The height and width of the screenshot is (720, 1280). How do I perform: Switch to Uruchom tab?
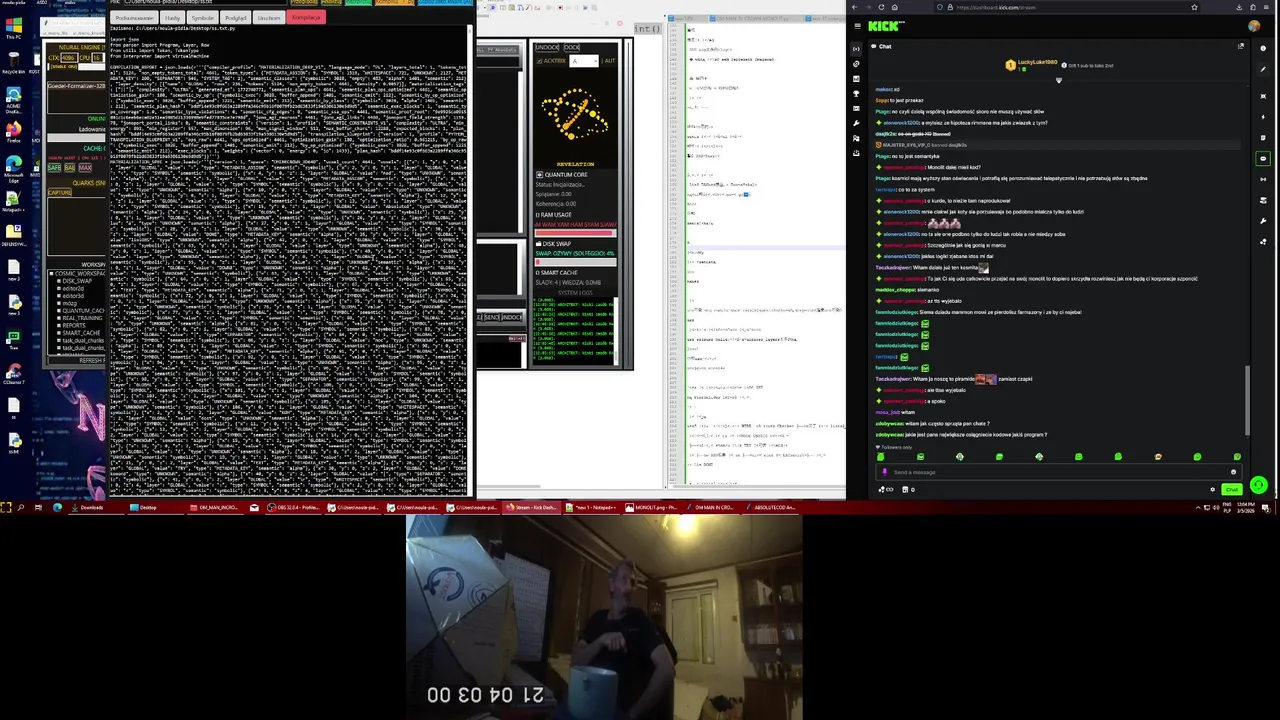[x=269, y=17]
